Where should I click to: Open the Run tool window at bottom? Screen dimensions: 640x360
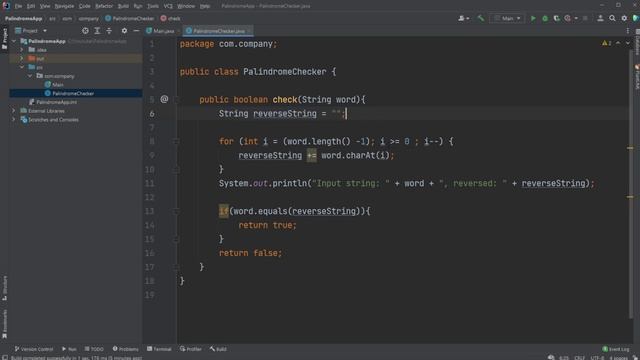click(x=69, y=349)
